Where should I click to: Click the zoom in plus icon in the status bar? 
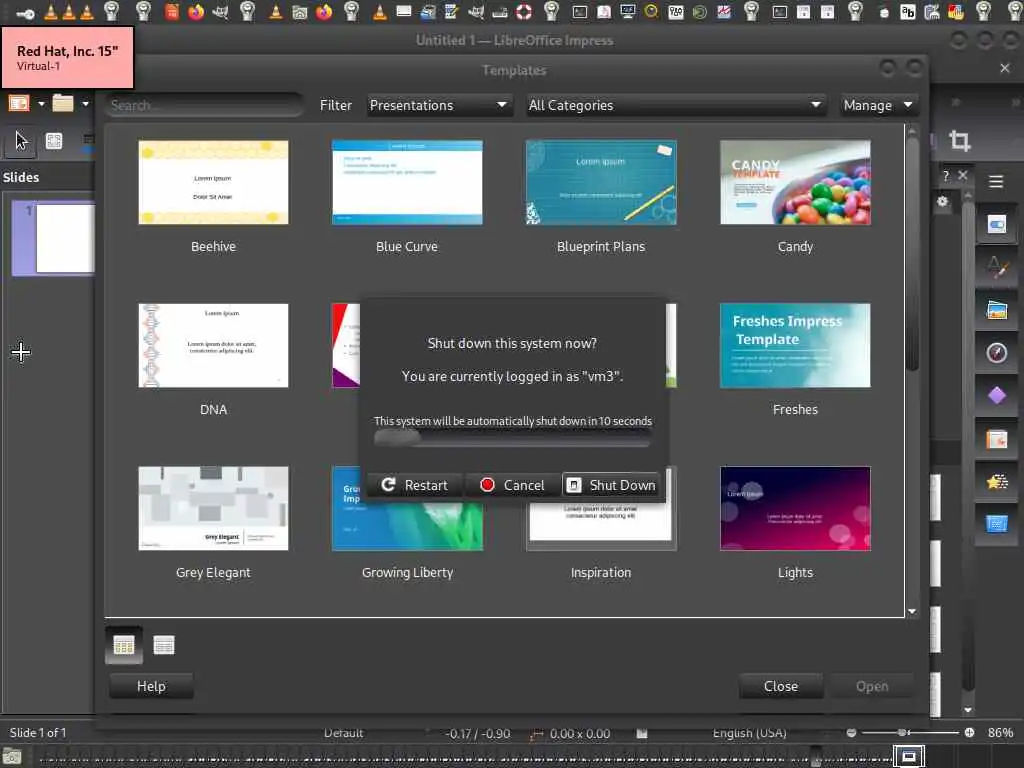[x=969, y=733]
